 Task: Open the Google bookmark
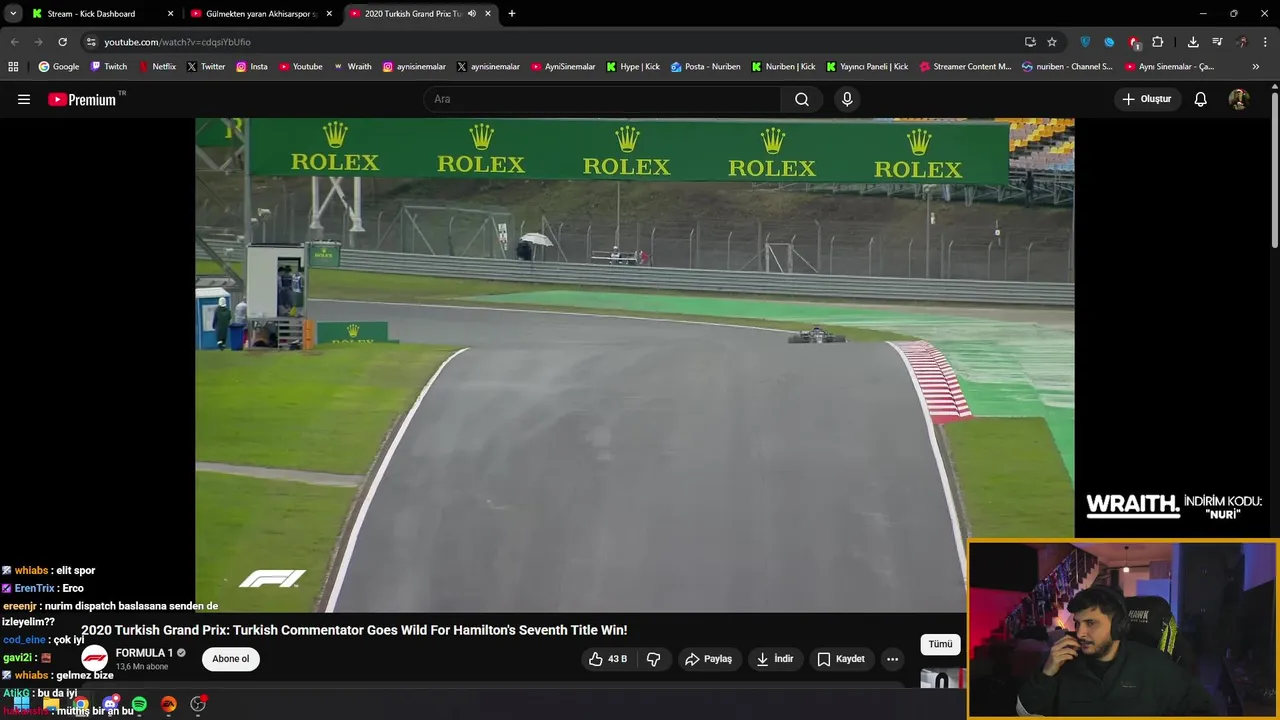(58, 67)
